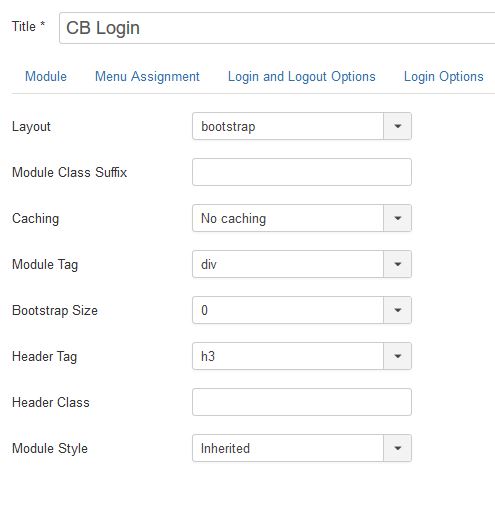Open the Layout dropdown showing bootstrap
Image resolution: width=495 pixels, height=509 pixels.
coord(302,126)
